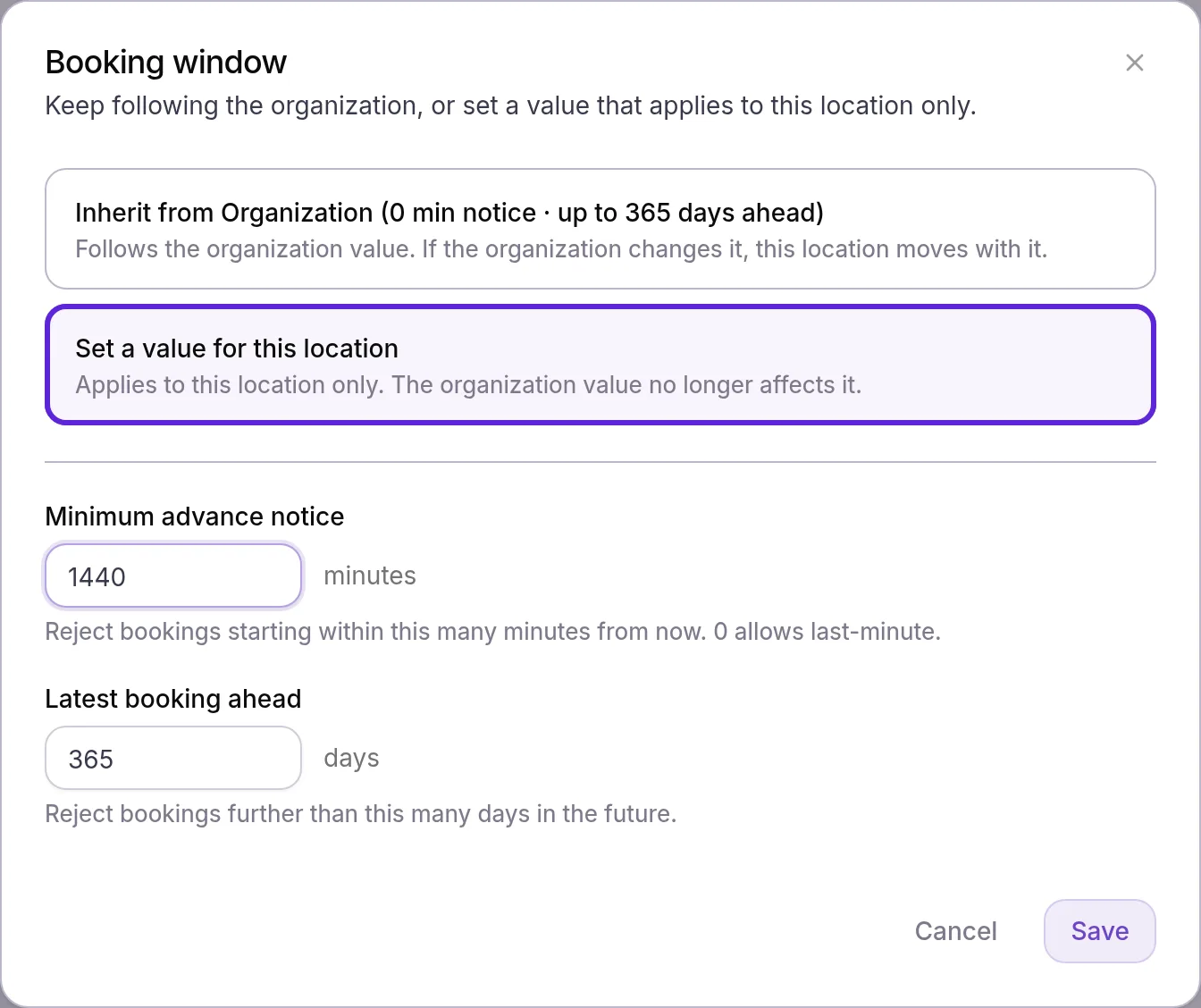Focus the Minimum advance notice field

(173, 576)
